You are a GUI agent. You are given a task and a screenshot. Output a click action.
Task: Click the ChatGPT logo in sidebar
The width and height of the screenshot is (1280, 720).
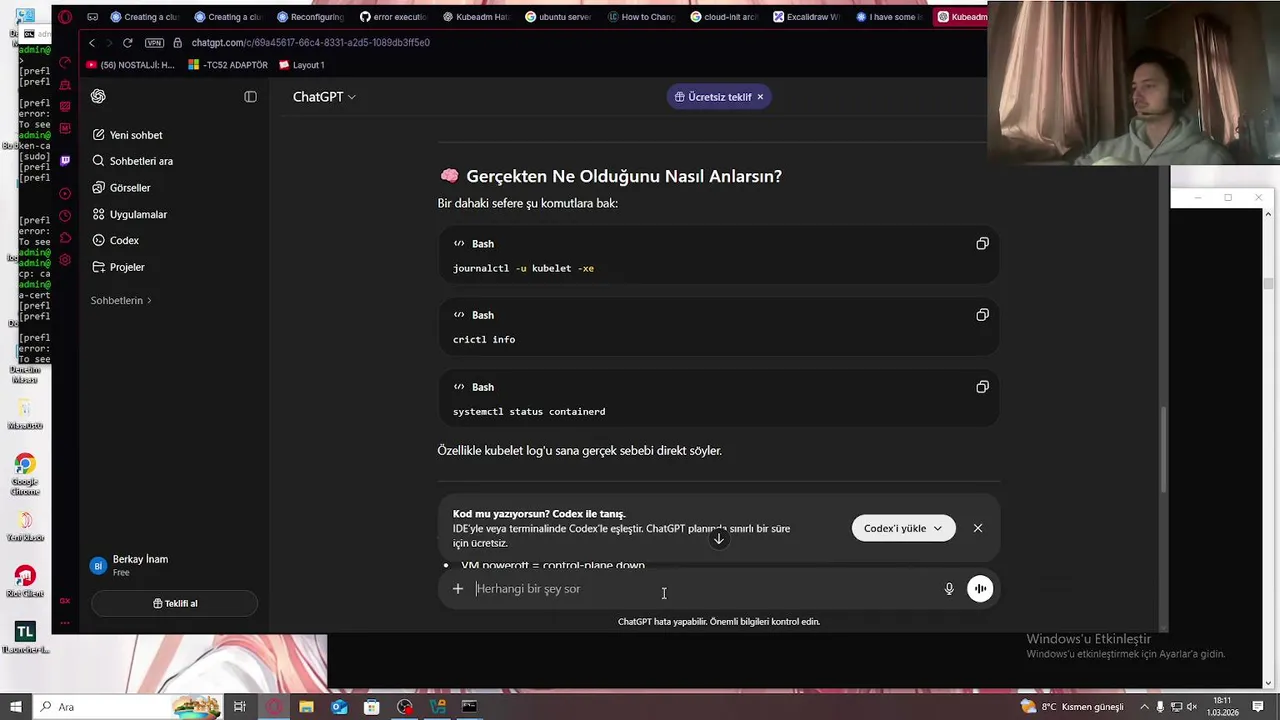click(x=98, y=97)
